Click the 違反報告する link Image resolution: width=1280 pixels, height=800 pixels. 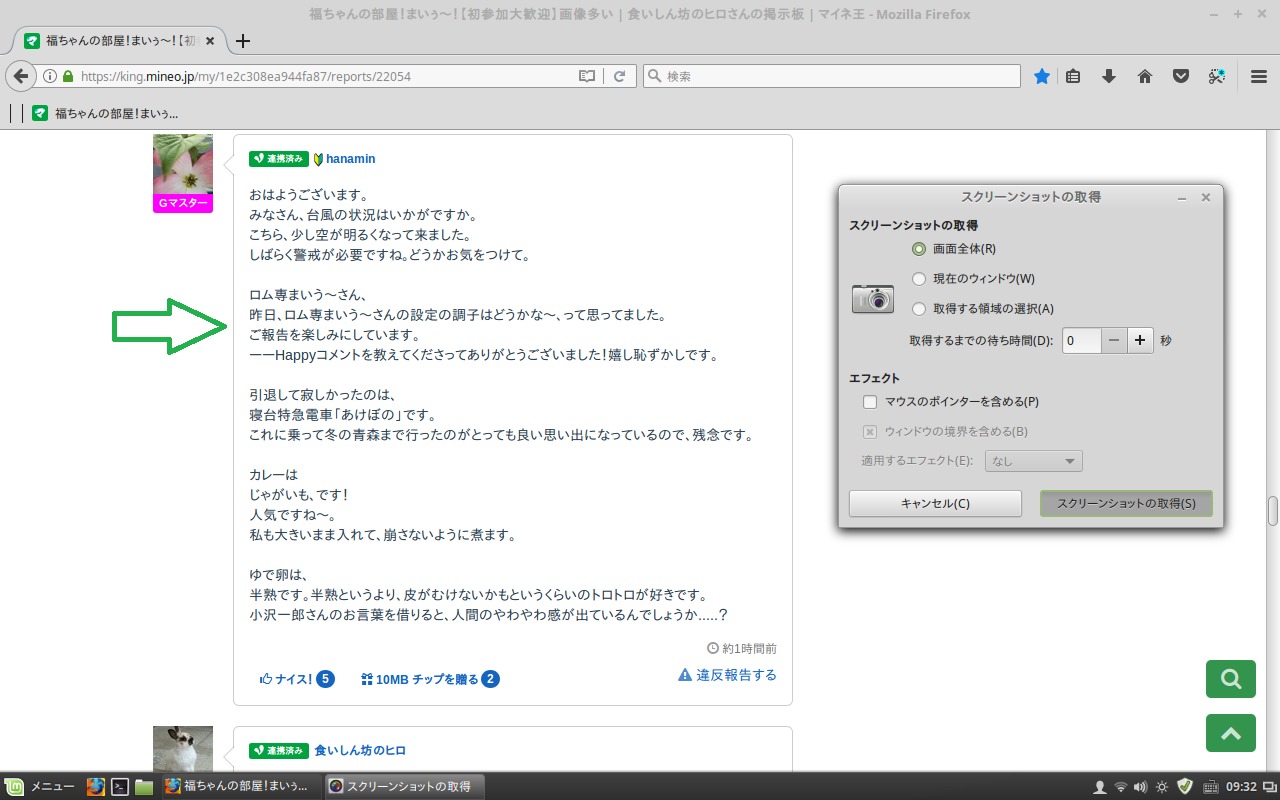click(x=727, y=675)
